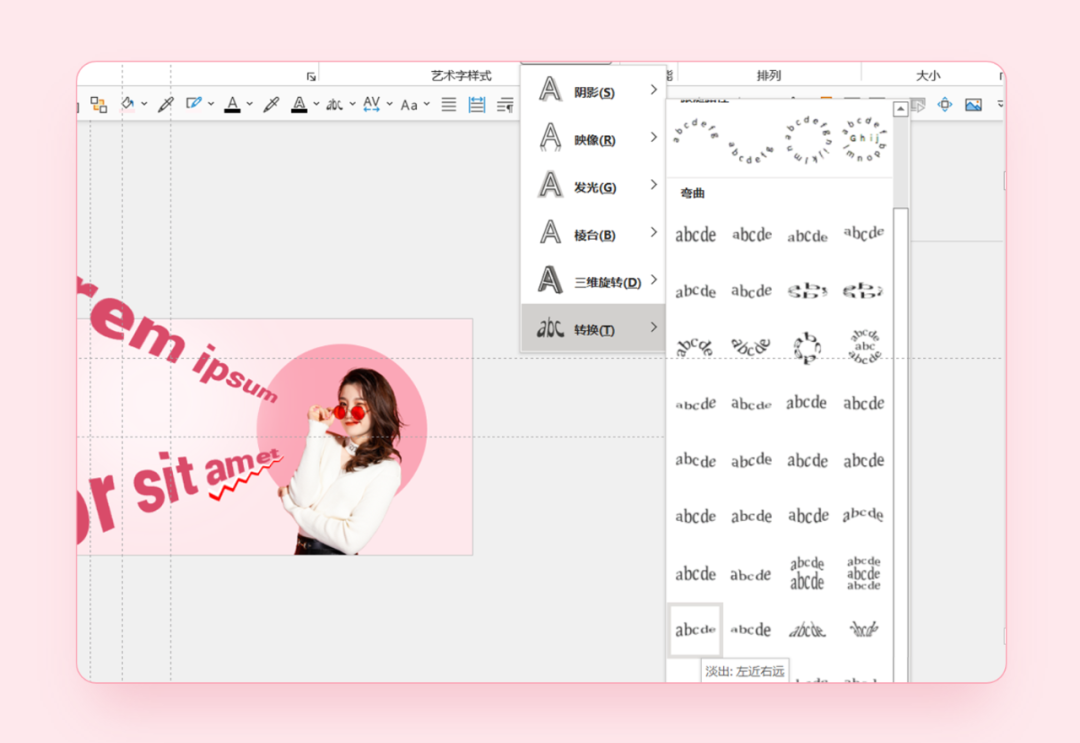
Task: Expand the 转换(T) transform submenu arrow
Action: pyautogui.click(x=654, y=328)
